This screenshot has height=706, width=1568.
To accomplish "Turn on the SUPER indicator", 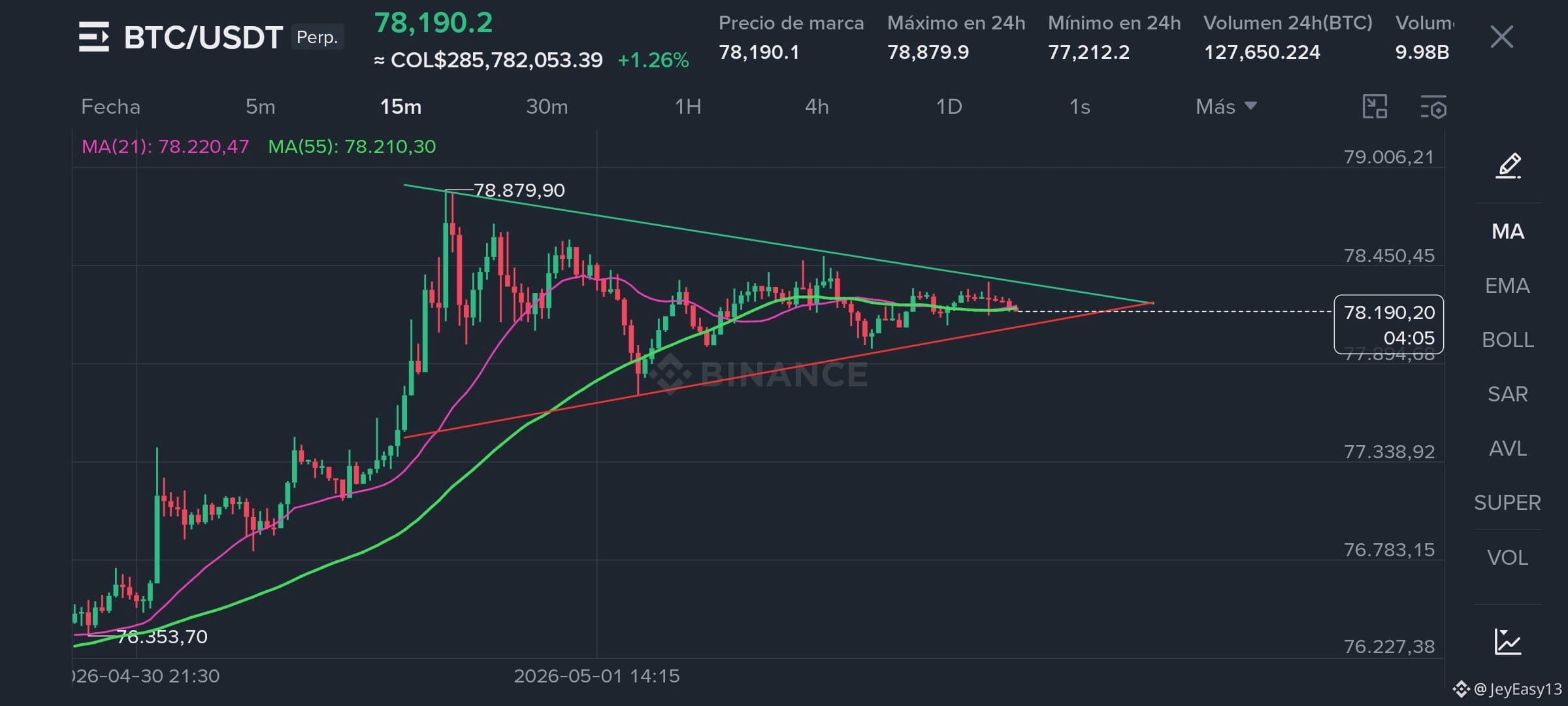I will pyautogui.click(x=1507, y=503).
